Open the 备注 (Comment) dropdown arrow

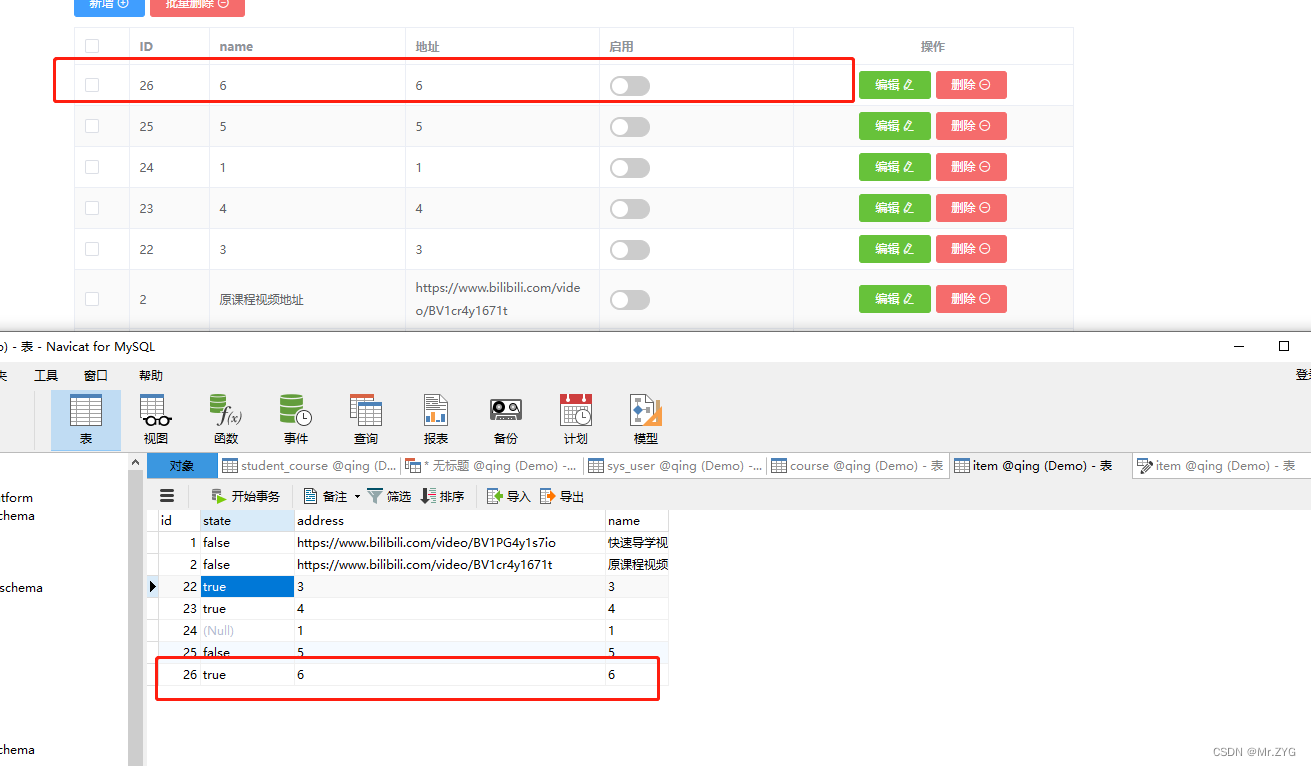tap(356, 495)
